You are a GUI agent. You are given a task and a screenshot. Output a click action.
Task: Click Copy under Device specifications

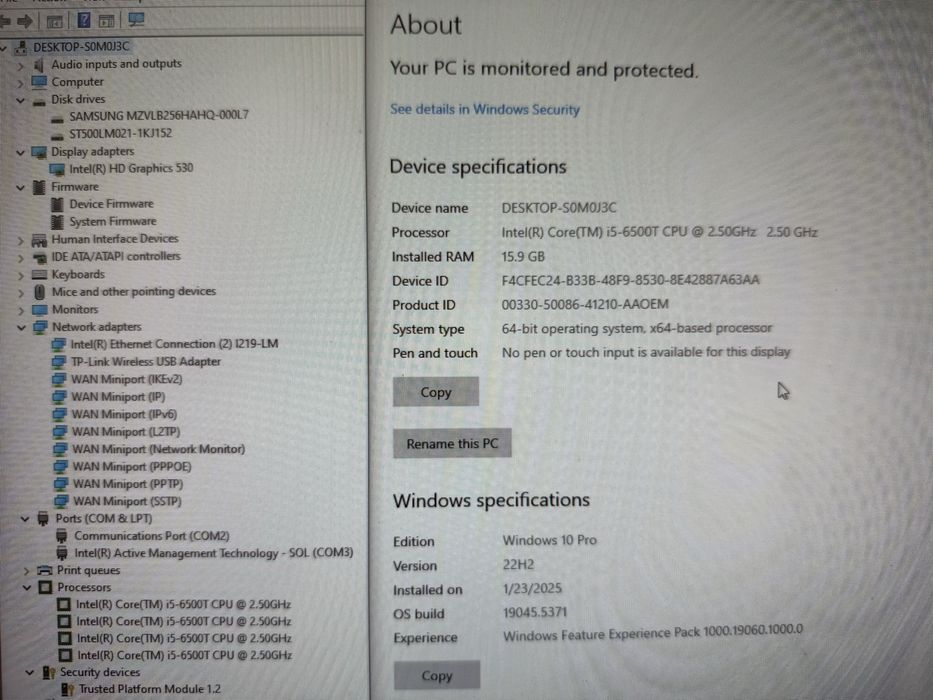[436, 392]
